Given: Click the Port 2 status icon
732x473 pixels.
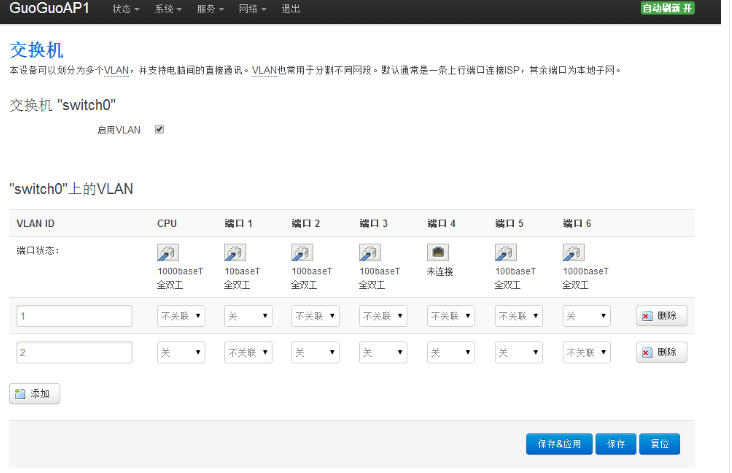Looking at the screenshot, I should pos(303,253).
